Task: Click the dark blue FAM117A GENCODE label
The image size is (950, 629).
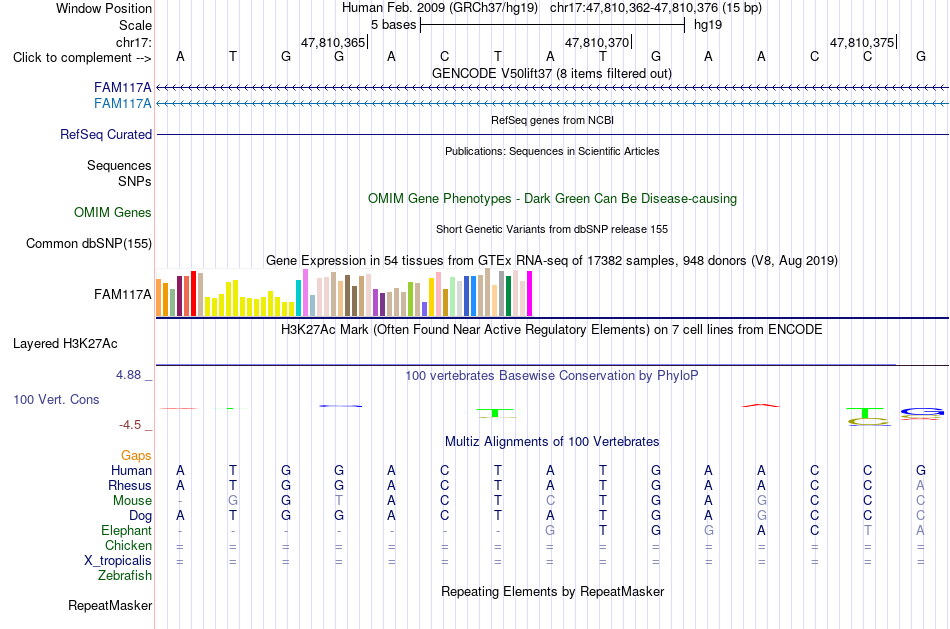Action: click(x=122, y=87)
